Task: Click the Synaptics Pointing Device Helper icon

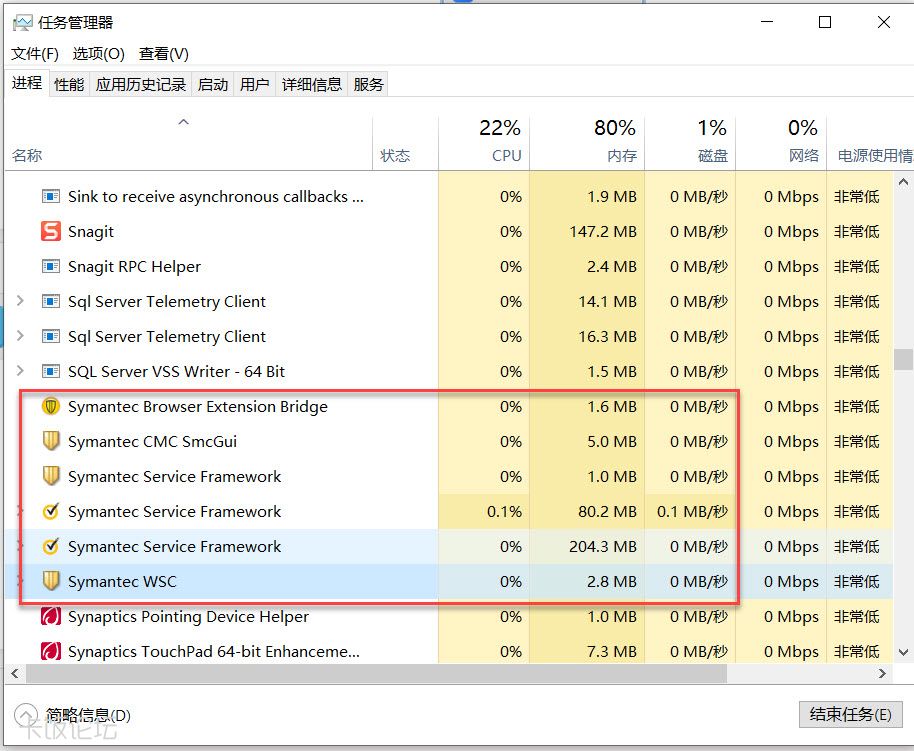Action: point(51,616)
